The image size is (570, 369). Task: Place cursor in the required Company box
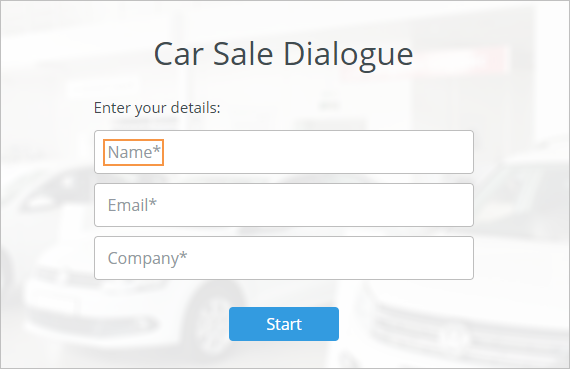coord(284,258)
